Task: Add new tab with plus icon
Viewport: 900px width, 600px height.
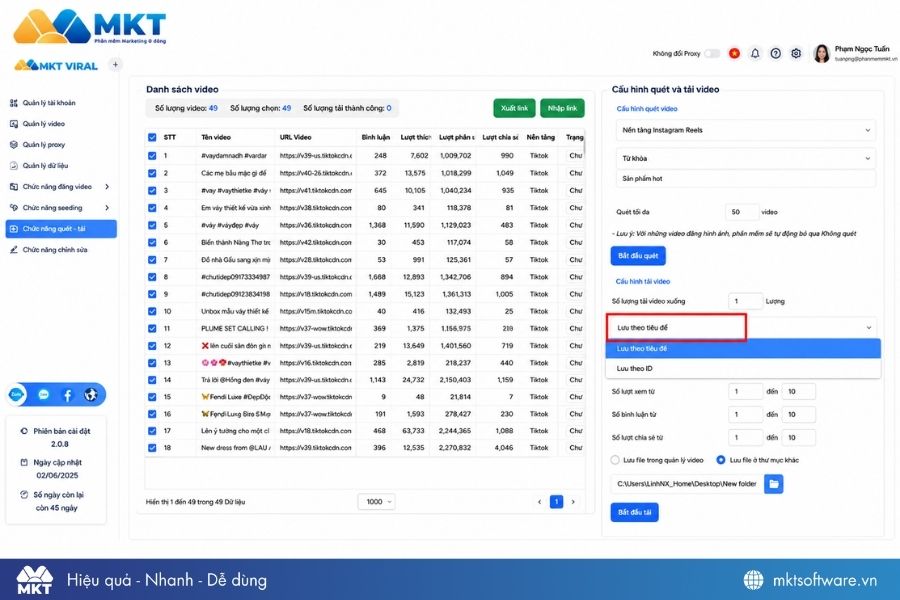Action: 115,64
